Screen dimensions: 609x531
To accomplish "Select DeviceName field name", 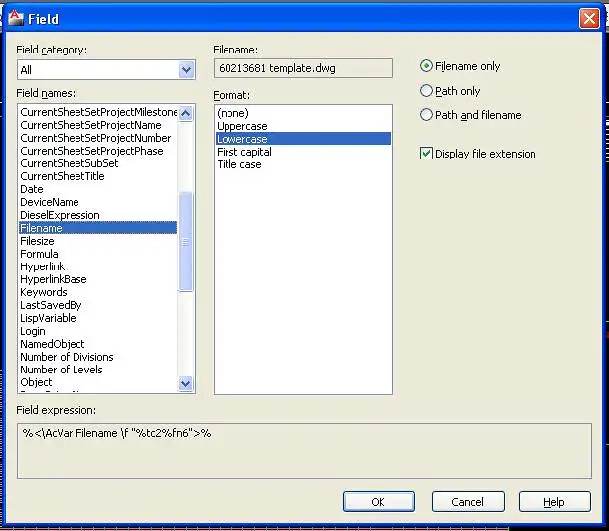I will coord(98,202).
